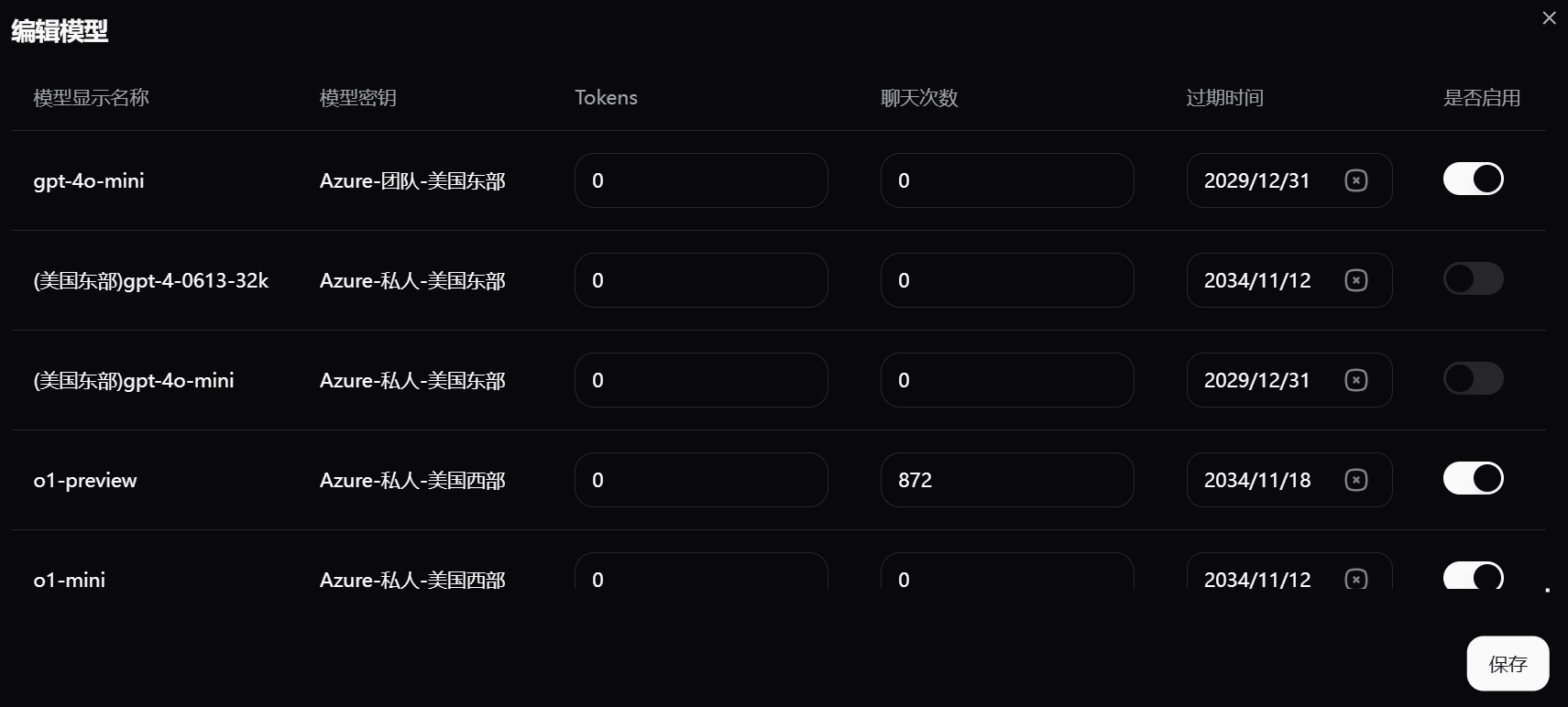The width and height of the screenshot is (1568, 707).
Task: Turn off the o1-preview toggle
Action: (x=1473, y=478)
